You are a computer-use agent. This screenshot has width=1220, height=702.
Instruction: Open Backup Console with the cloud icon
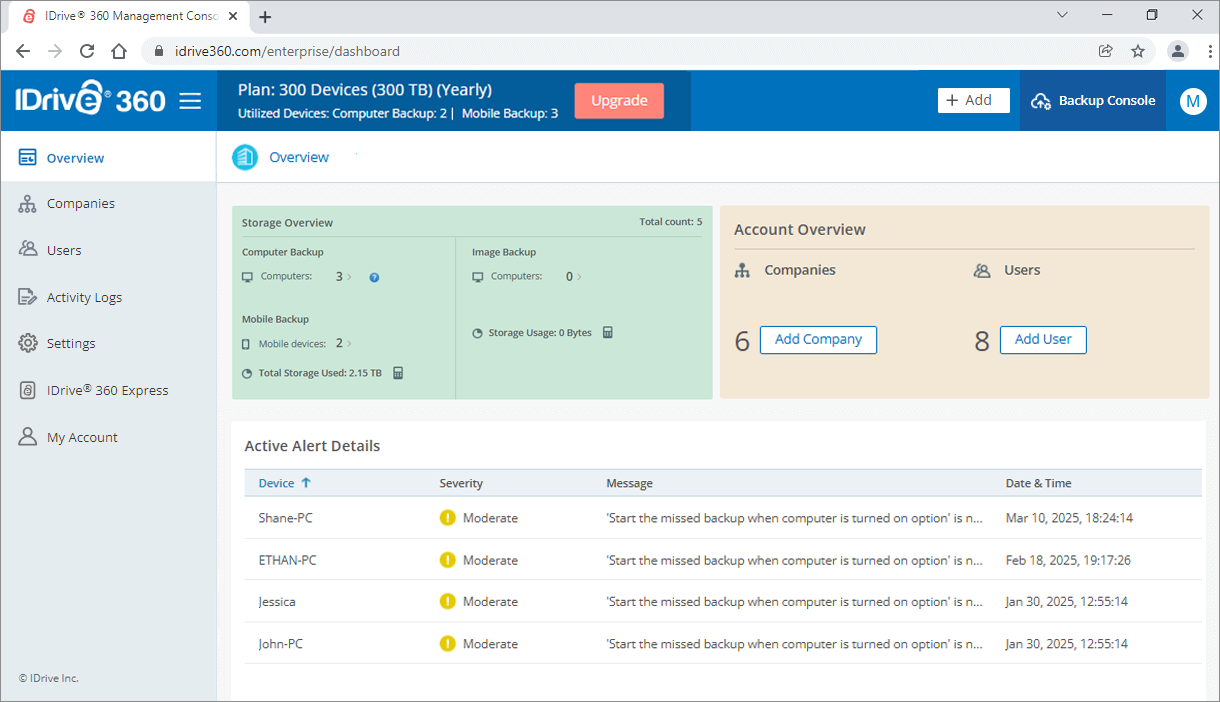pos(1043,100)
